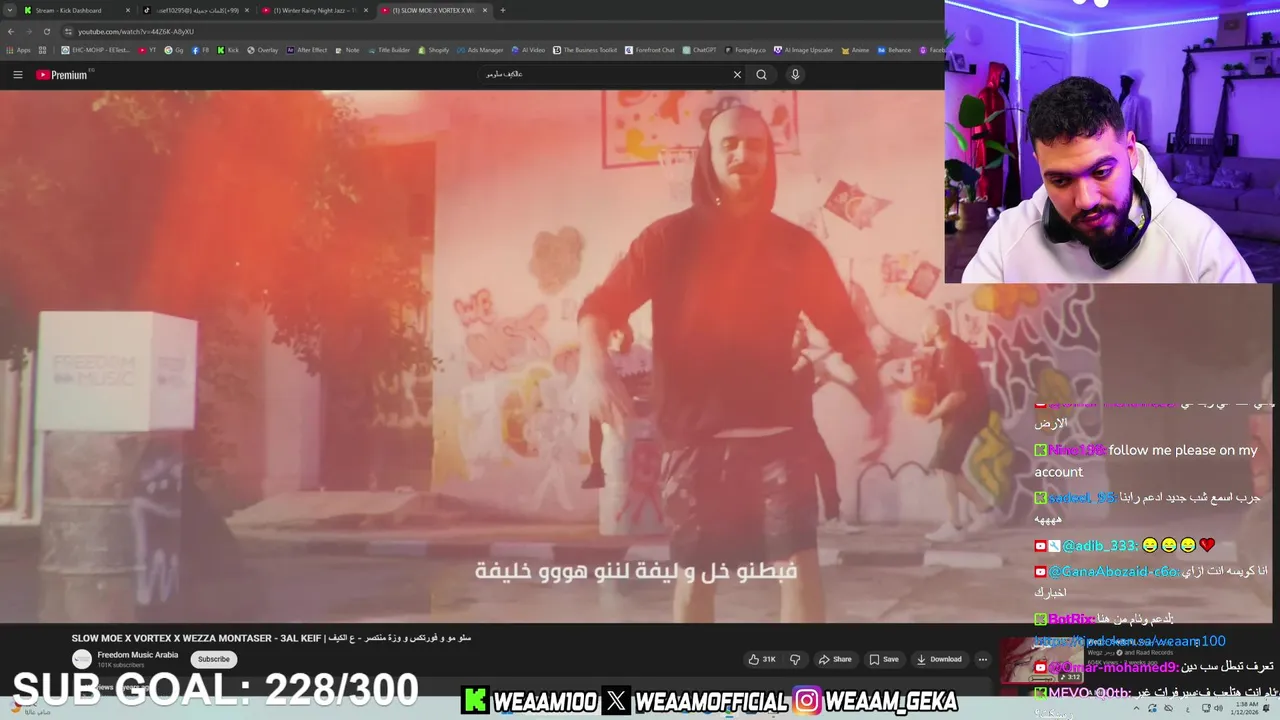Open The Business Toolkit bookmark
This screenshot has height=720, width=1280.
click(585, 50)
